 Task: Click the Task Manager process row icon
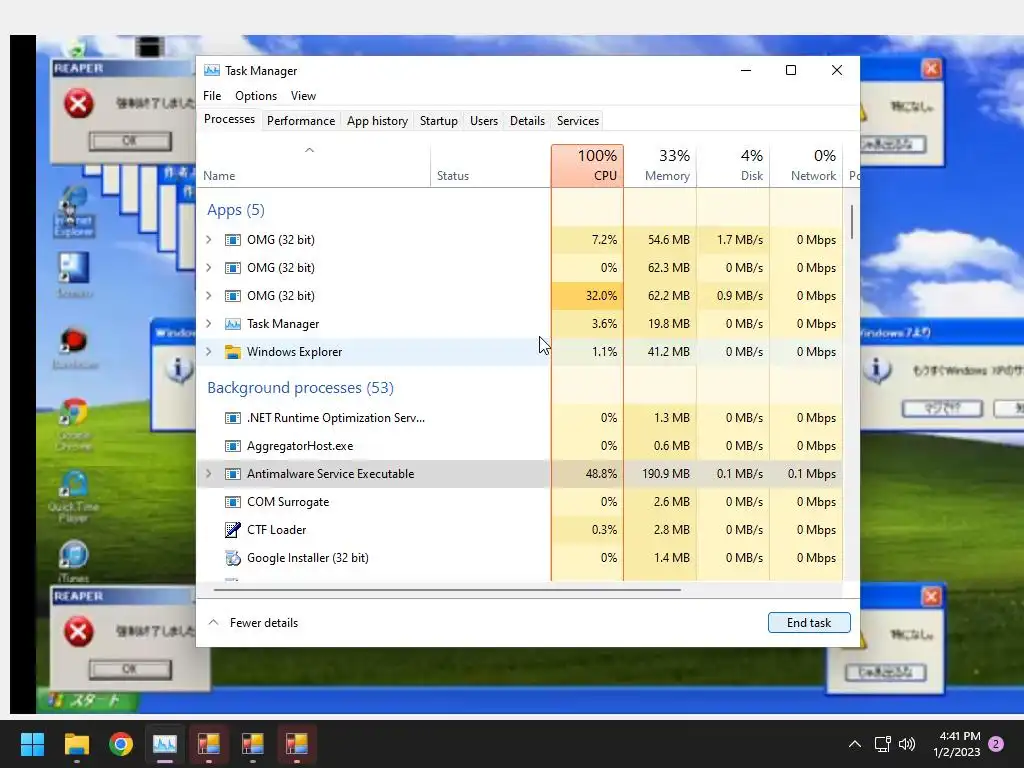(x=232, y=324)
